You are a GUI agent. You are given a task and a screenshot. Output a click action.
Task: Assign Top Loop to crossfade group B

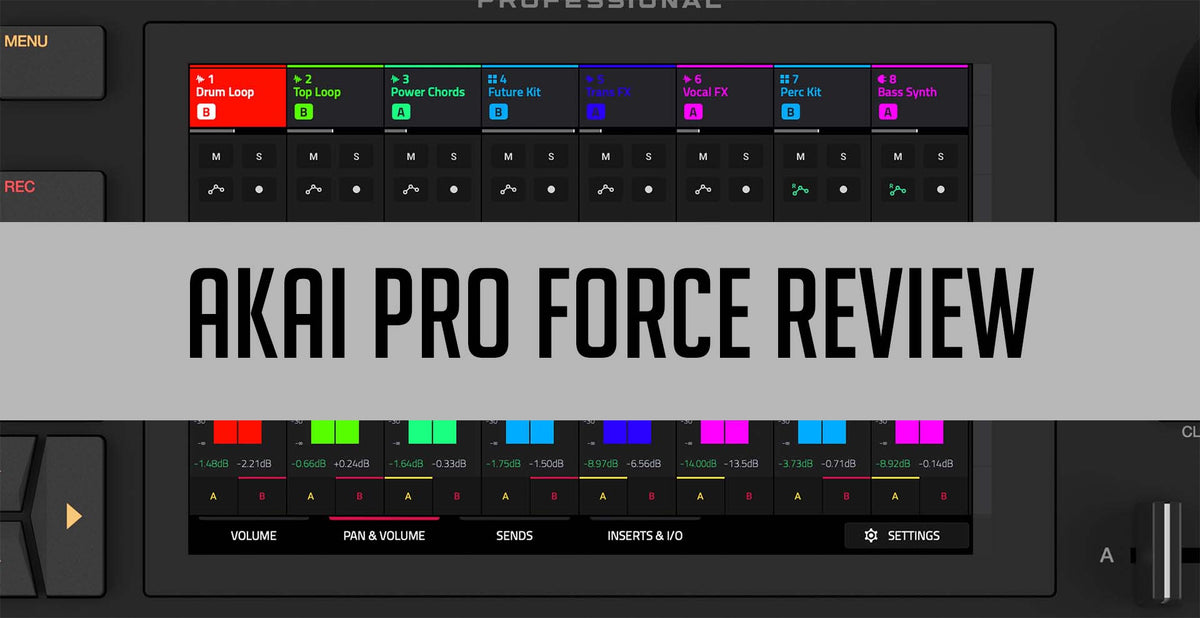pyautogui.click(x=358, y=496)
